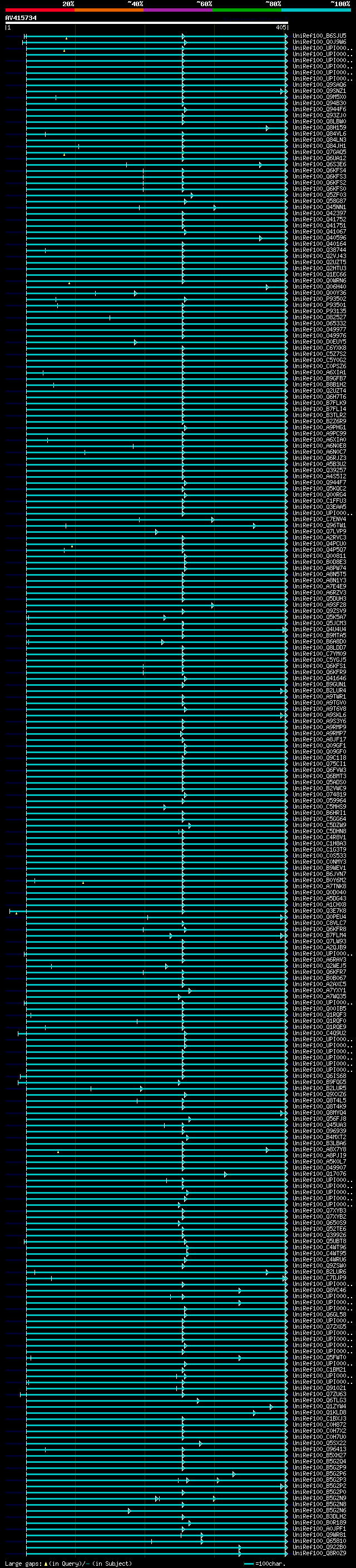Select the UniRef100_C5YGJ5 label
This screenshot has width=356, height=1568.
[319, 660]
